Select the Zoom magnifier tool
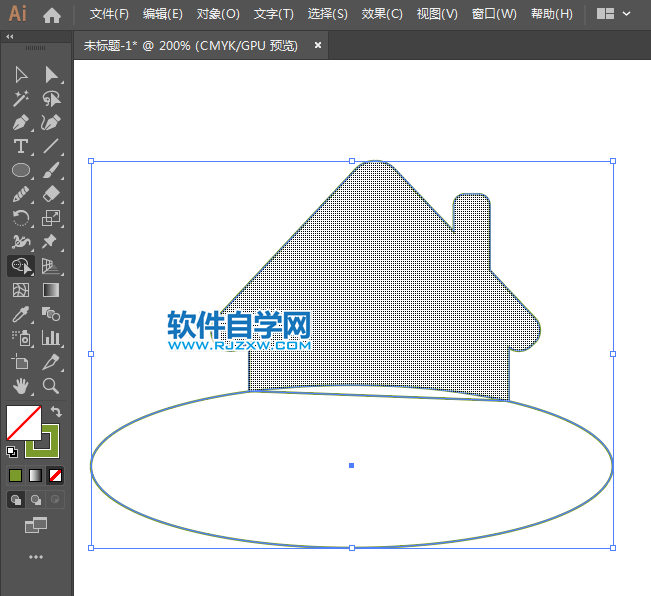The height and width of the screenshot is (596, 651). 51,386
